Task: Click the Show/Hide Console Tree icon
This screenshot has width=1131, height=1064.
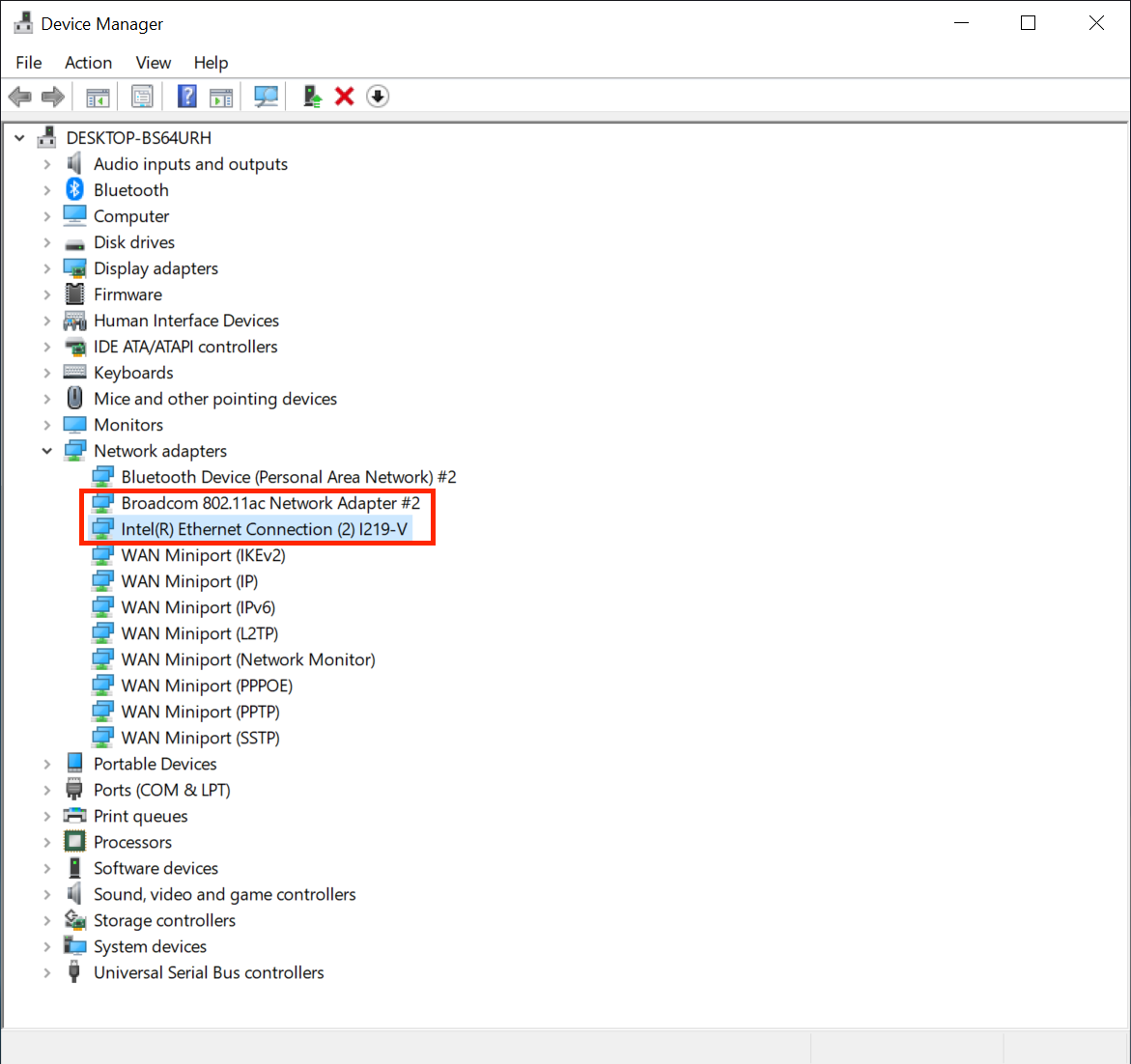Action: (98, 97)
